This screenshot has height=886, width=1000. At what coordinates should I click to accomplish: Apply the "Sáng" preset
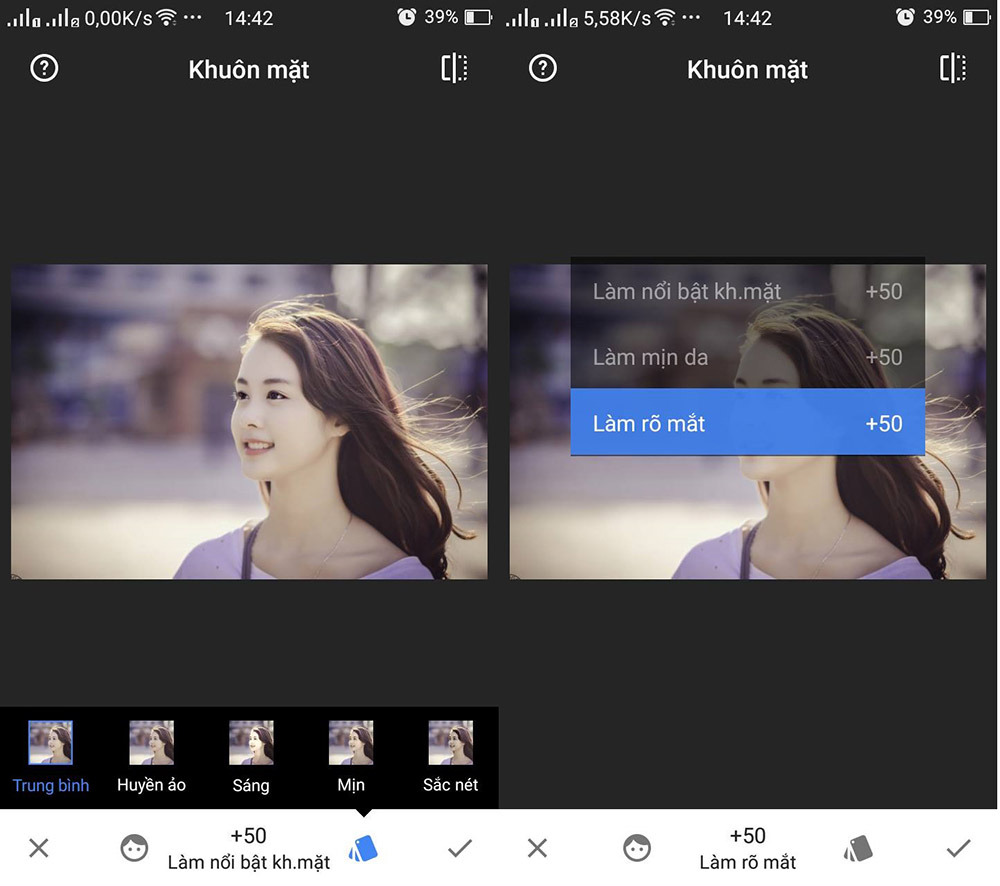[251, 744]
